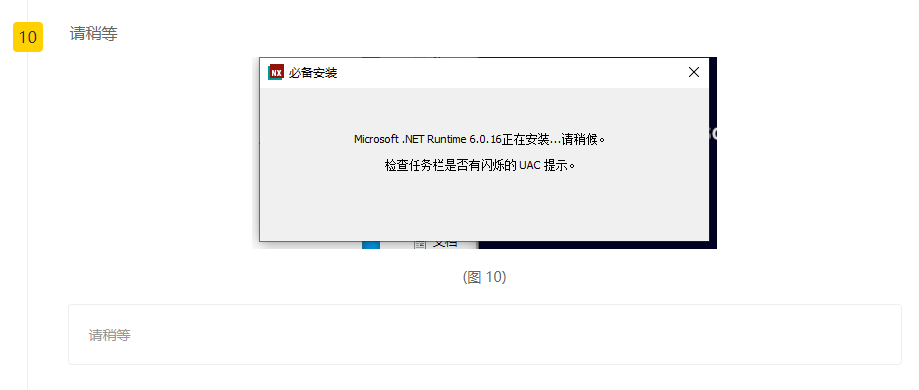The height and width of the screenshot is (390, 919).
Task: Click the 必备安装 title text
Action: 313,73
